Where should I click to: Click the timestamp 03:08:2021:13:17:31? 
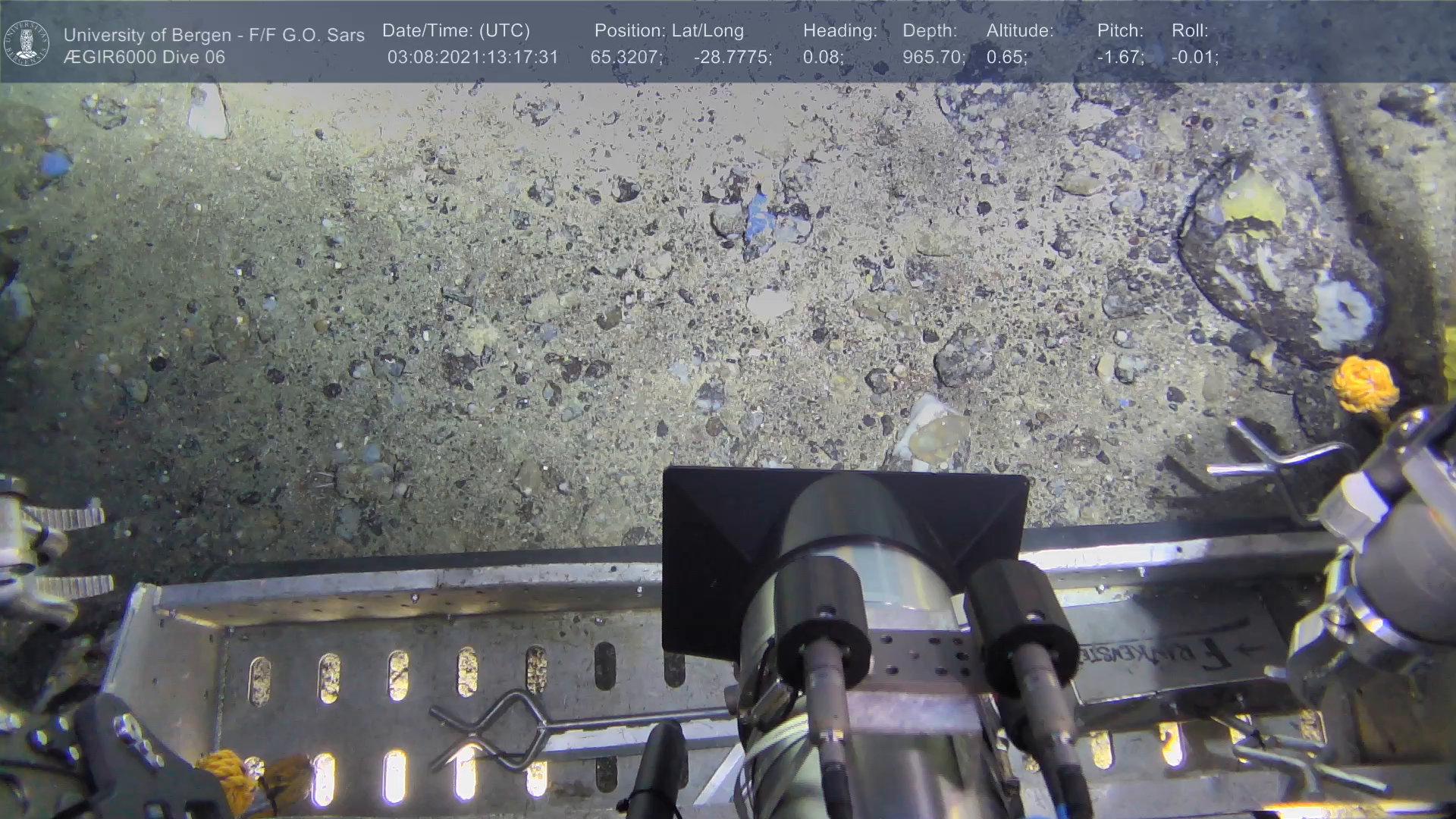pyautogui.click(x=472, y=58)
